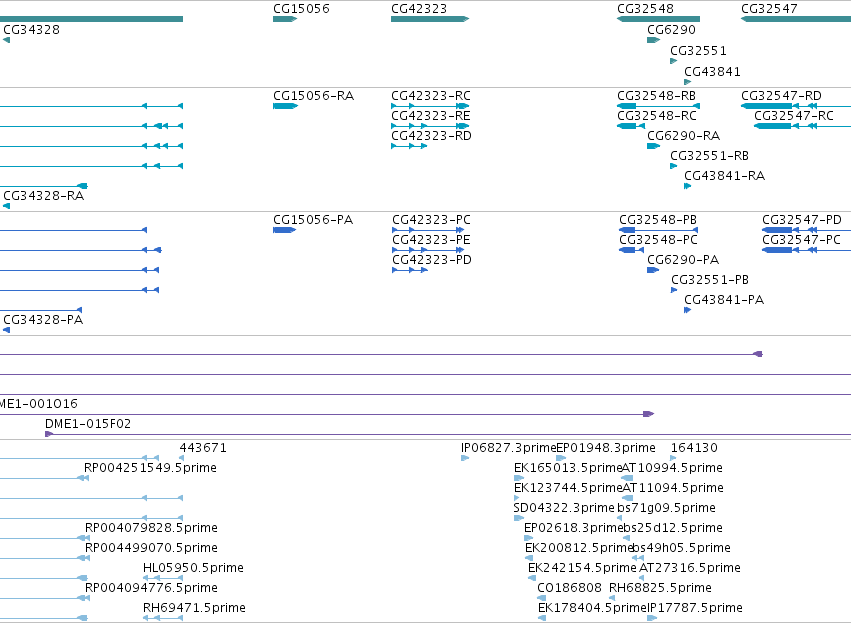The width and height of the screenshot is (851, 623).
Task: Select the CG43841-PA protein arrowhead
Action: tap(688, 310)
